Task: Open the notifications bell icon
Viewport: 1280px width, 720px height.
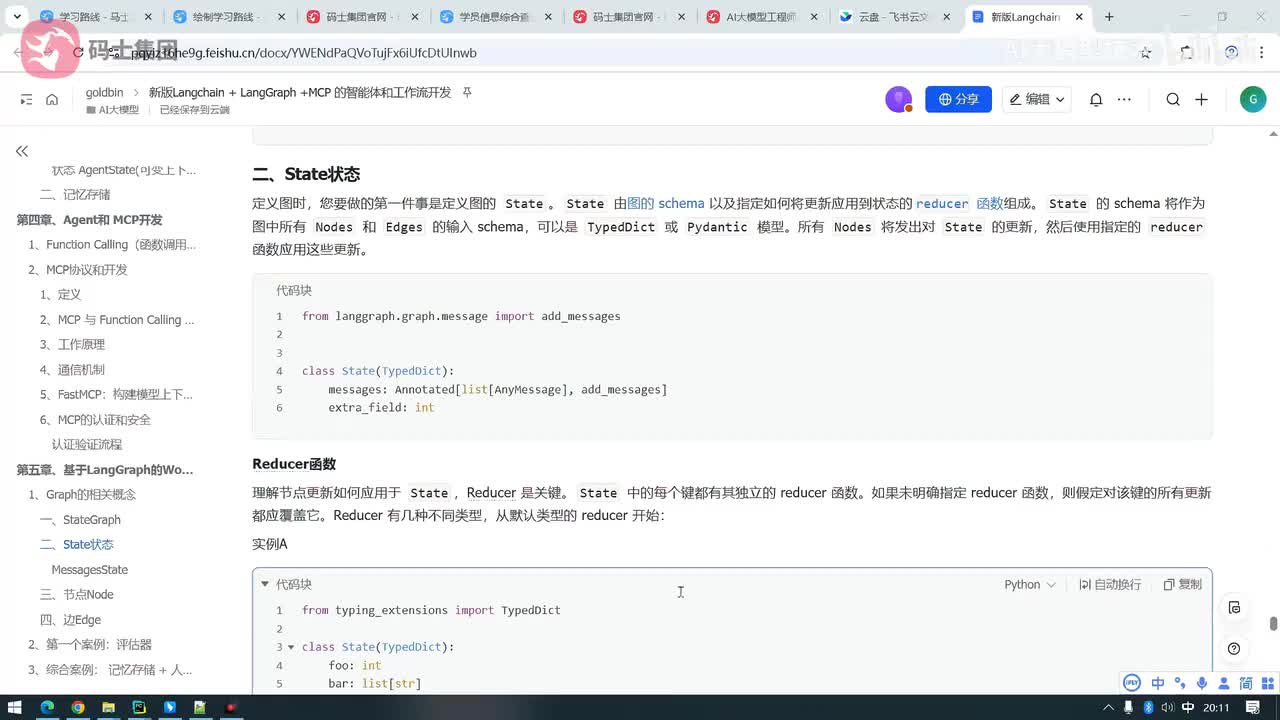Action: coord(1096,99)
